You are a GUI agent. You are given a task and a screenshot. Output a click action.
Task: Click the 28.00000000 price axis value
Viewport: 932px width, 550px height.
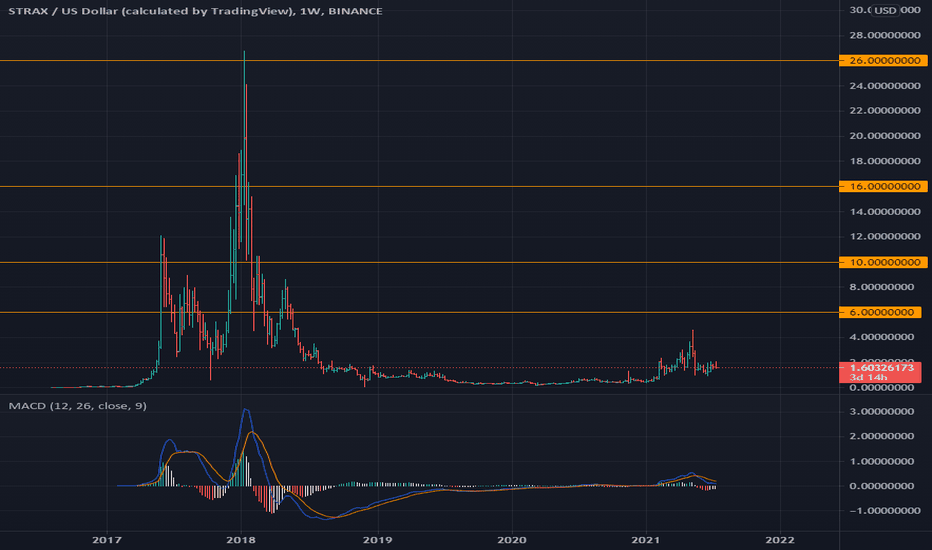[x=885, y=35]
